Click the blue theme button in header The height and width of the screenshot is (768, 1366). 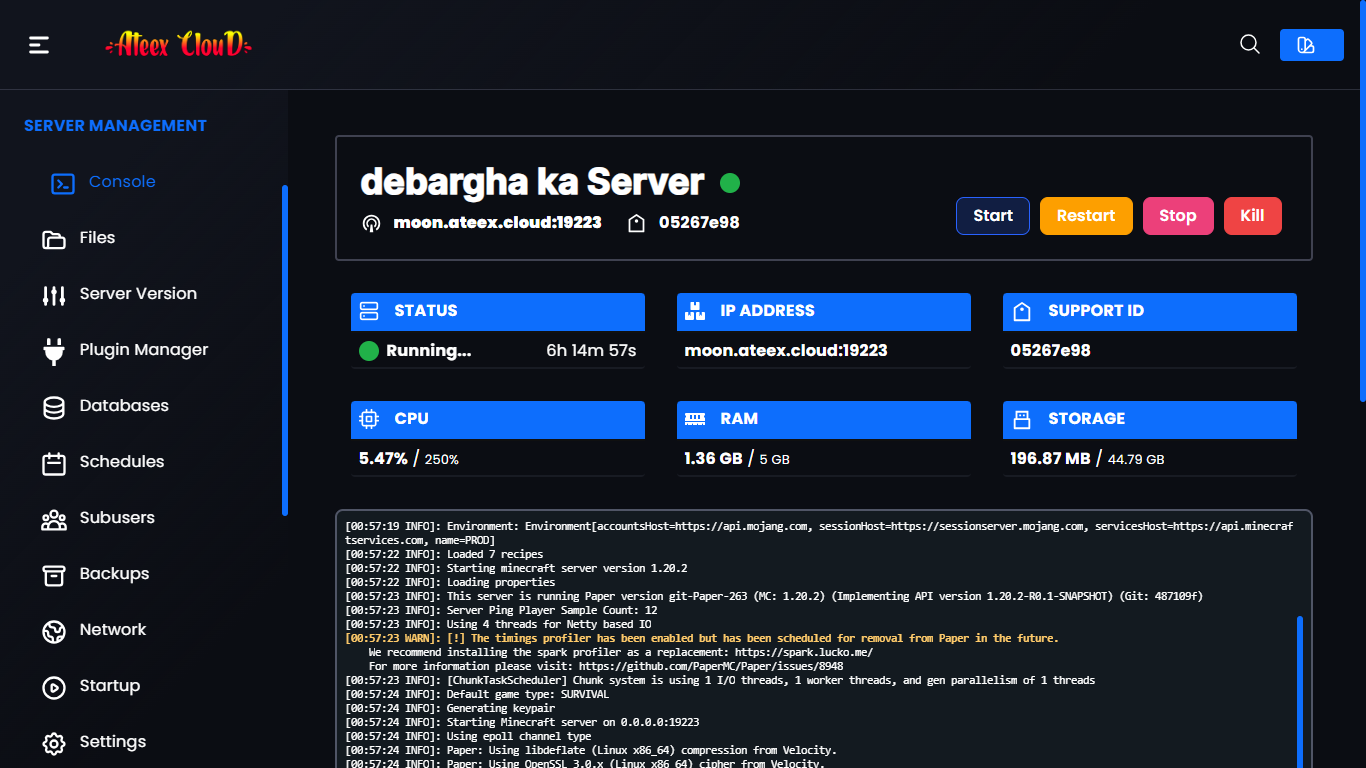point(1311,45)
